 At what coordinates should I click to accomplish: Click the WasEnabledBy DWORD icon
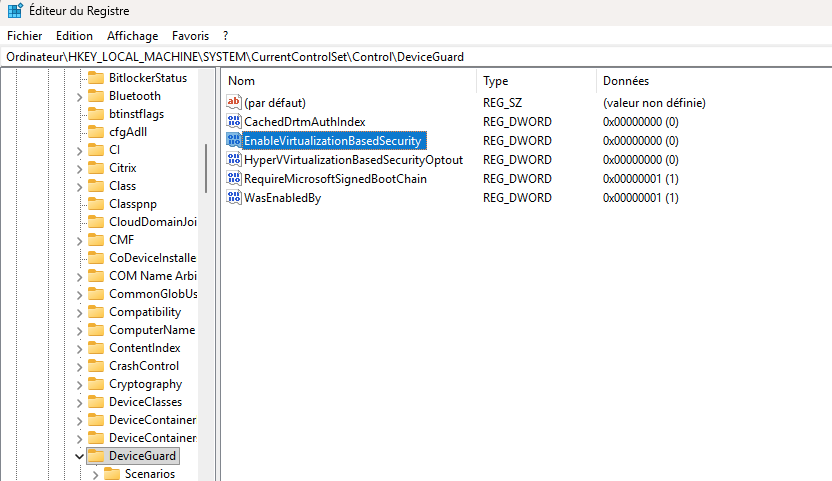coord(235,198)
